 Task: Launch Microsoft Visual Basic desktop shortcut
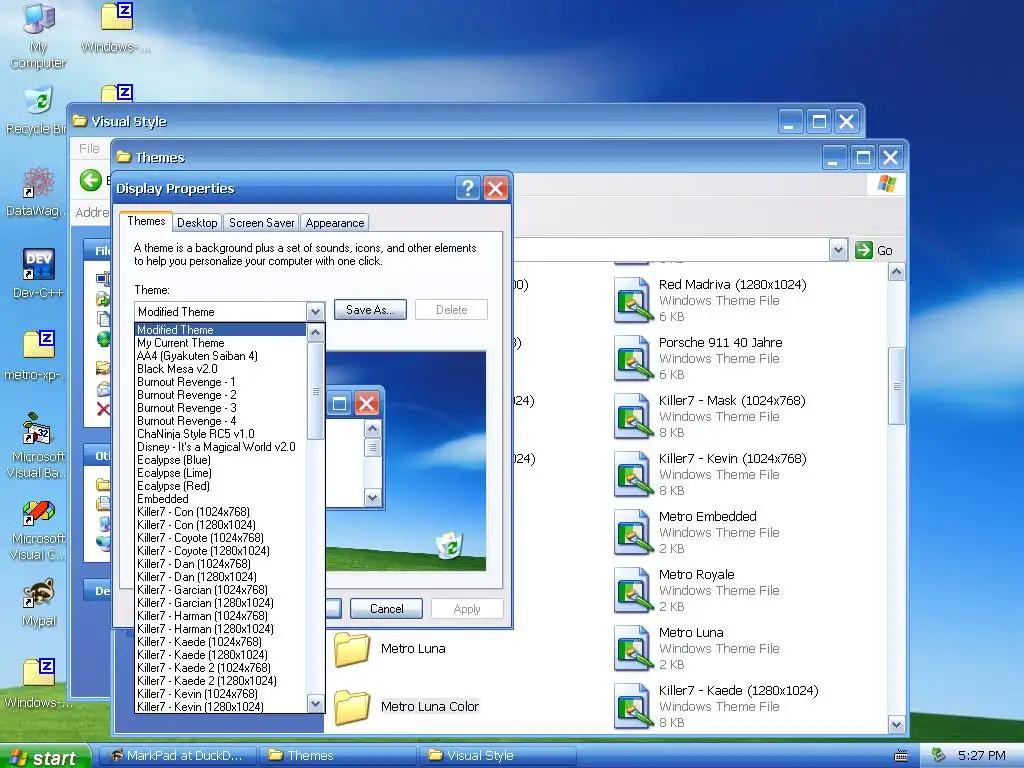[x=38, y=446]
